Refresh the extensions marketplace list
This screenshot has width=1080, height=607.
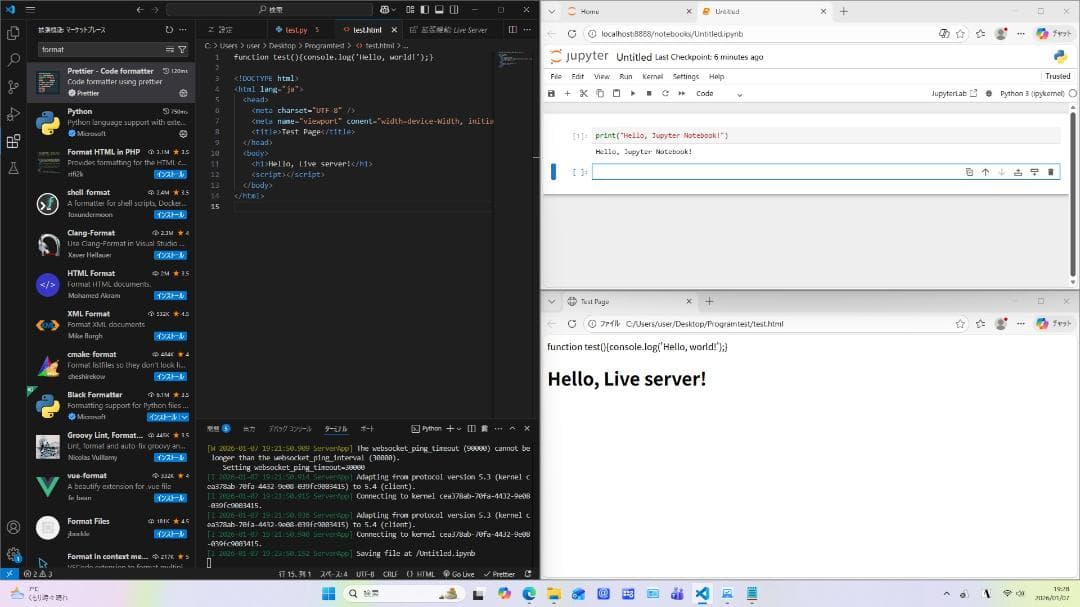(169, 30)
